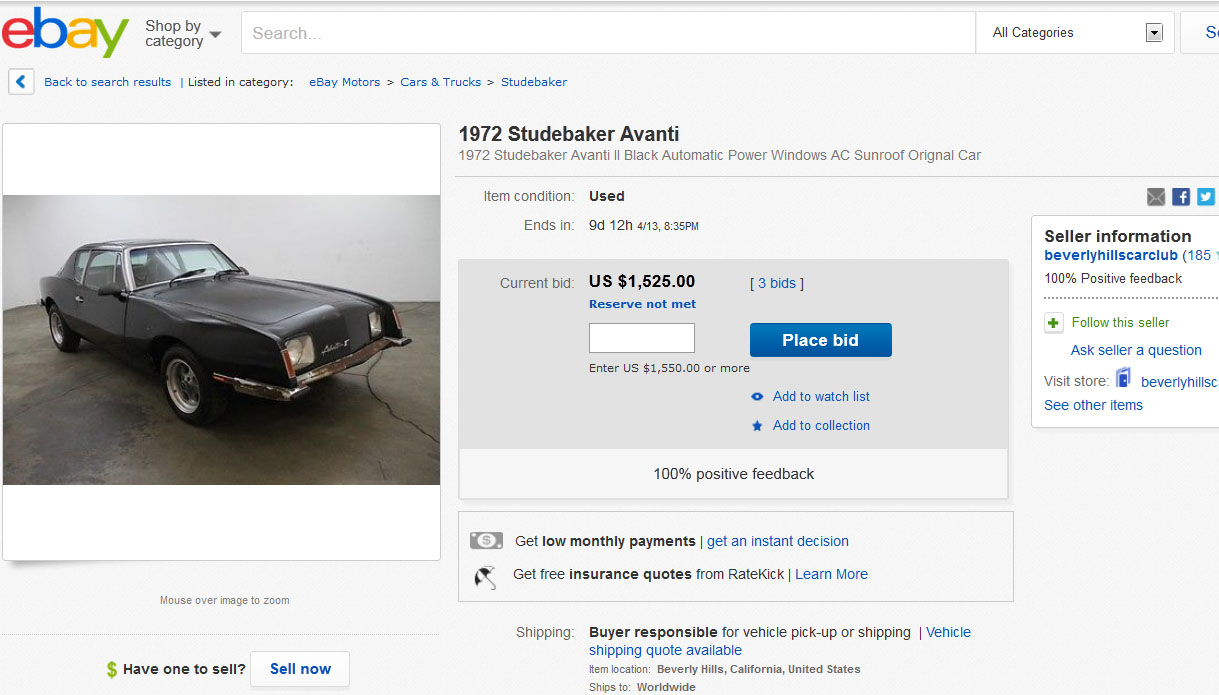
Task: Go to the eBay Motors breadcrumb
Action: (x=344, y=82)
